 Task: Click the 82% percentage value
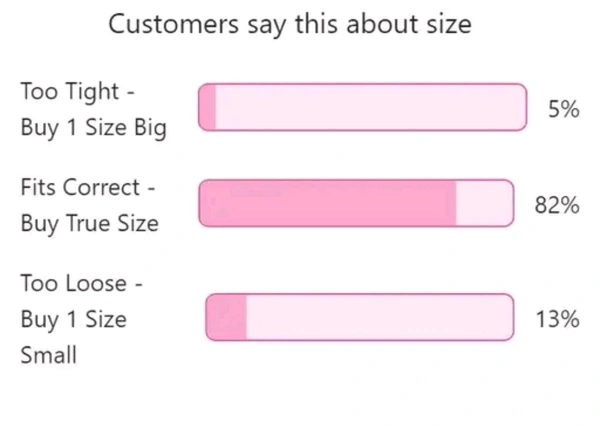click(557, 206)
